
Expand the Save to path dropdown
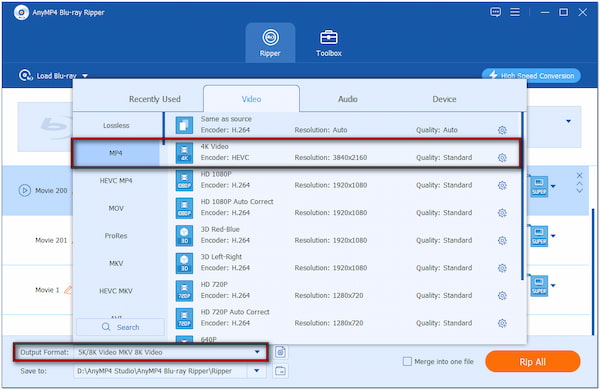click(x=257, y=370)
